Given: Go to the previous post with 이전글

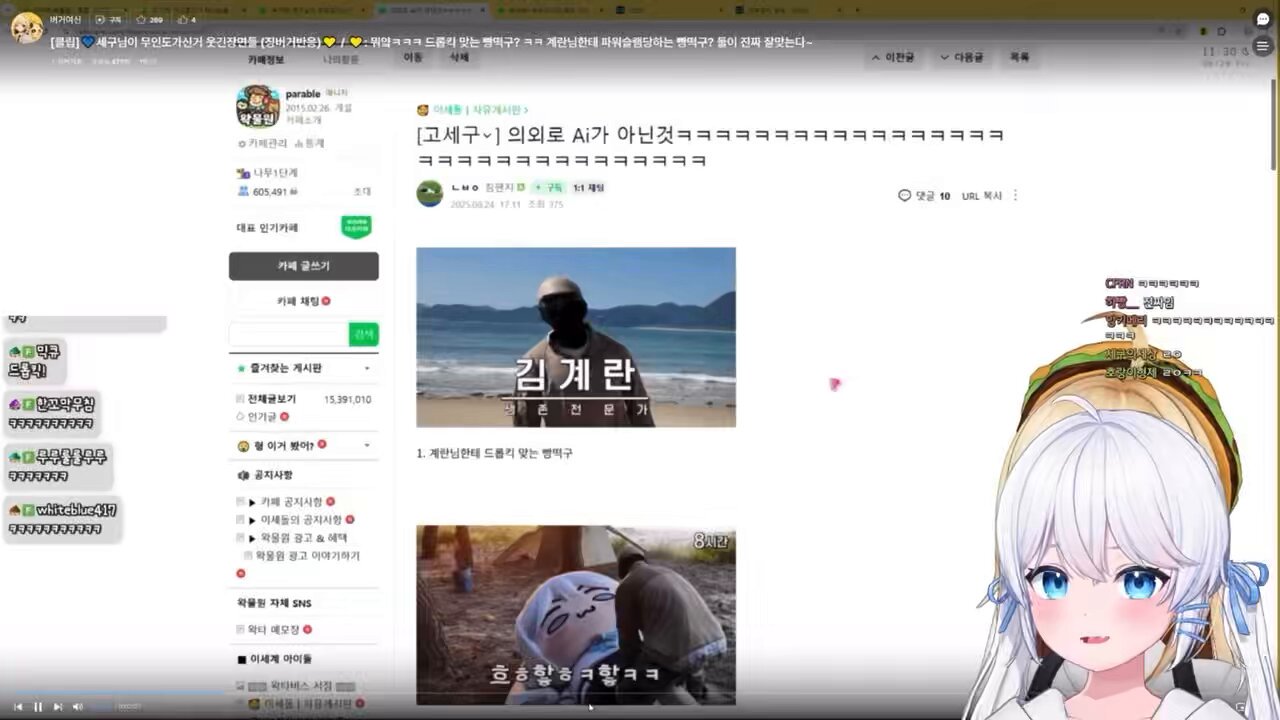Looking at the screenshot, I should (894, 58).
